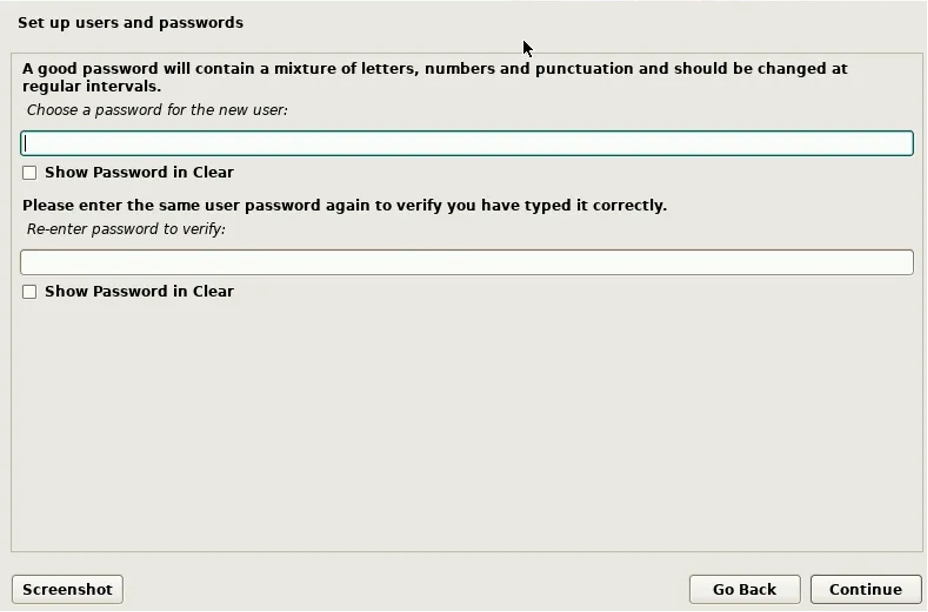This screenshot has height=612, width=928.
Task: Click the Go Back button
Action: pyautogui.click(x=744, y=589)
